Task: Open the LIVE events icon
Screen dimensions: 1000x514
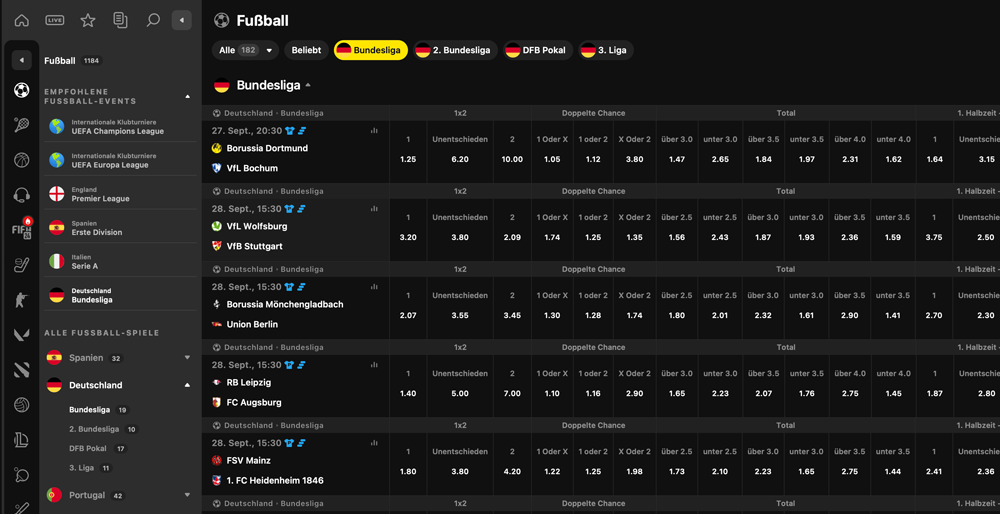Action: pyautogui.click(x=55, y=20)
